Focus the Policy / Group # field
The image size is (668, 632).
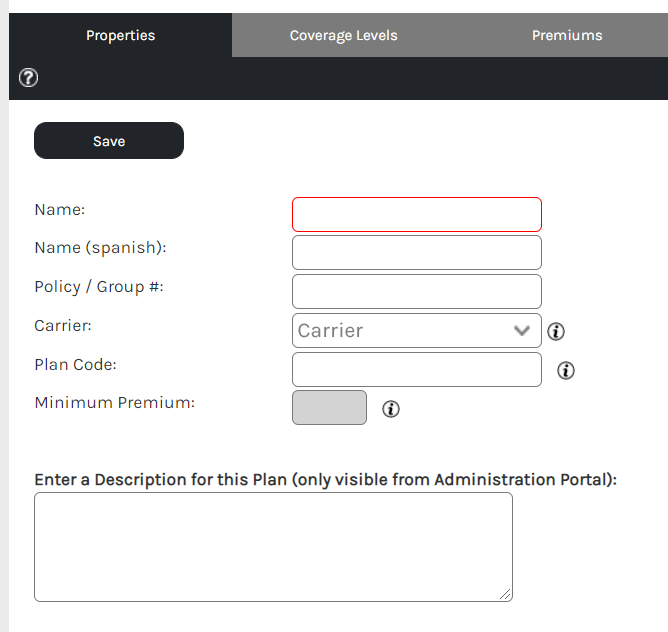(417, 291)
